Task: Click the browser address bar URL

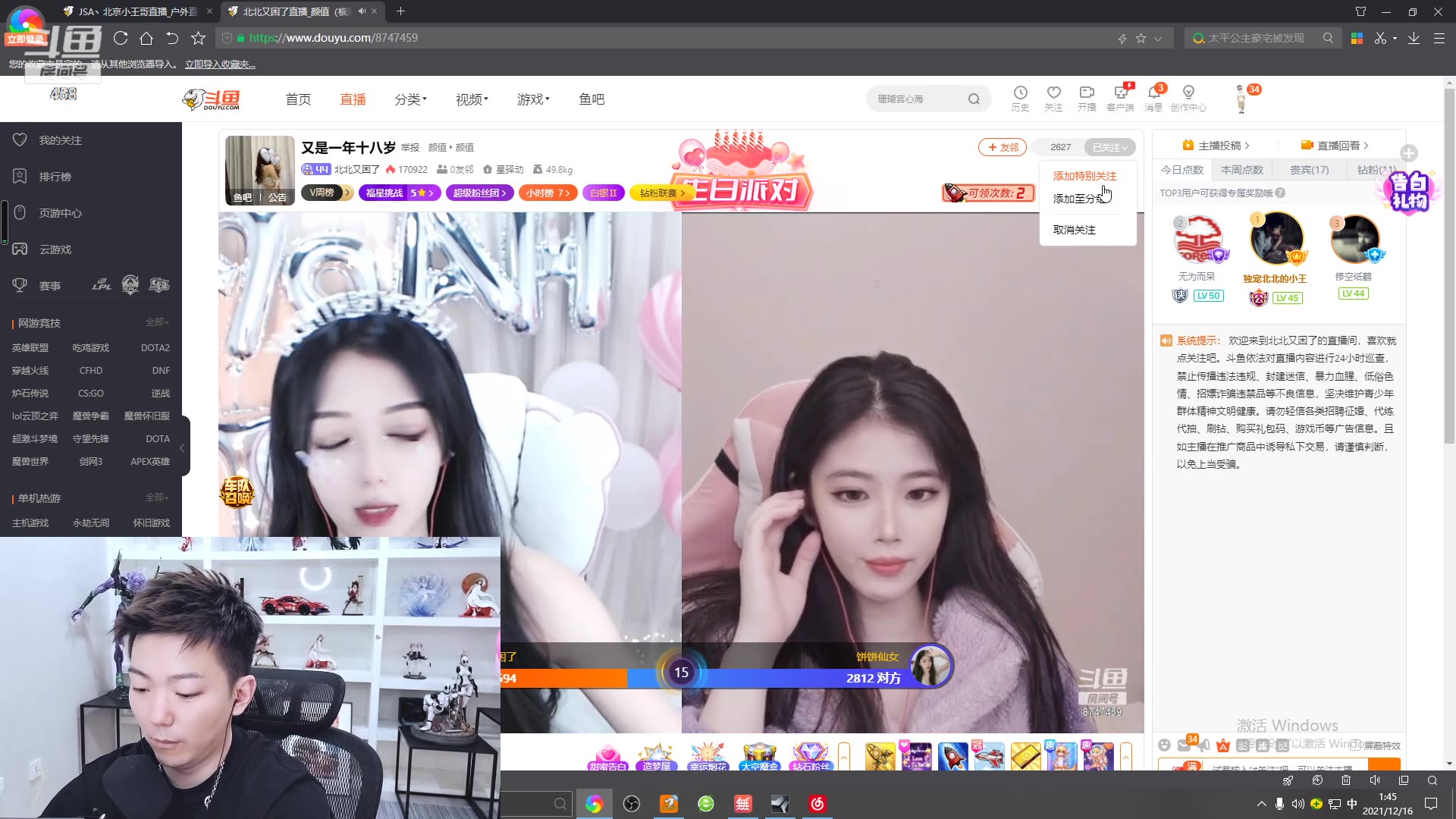Action: [334, 38]
